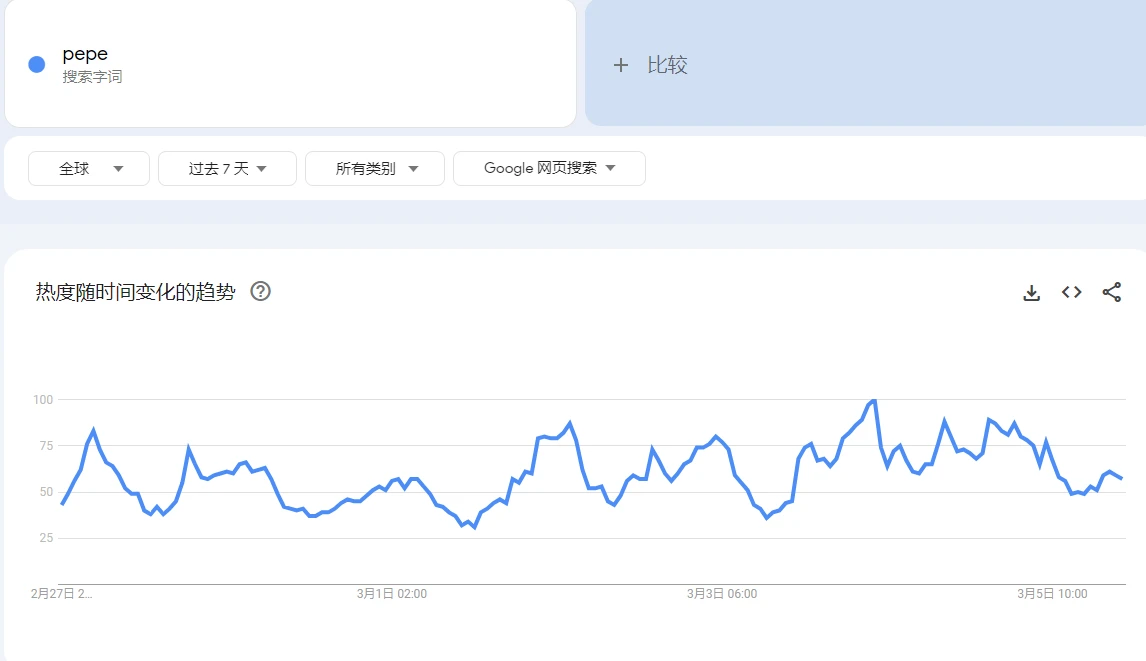Image resolution: width=1146 pixels, height=661 pixels.
Task: Switch search type via Google 网页搜索 selector
Action: click(549, 168)
